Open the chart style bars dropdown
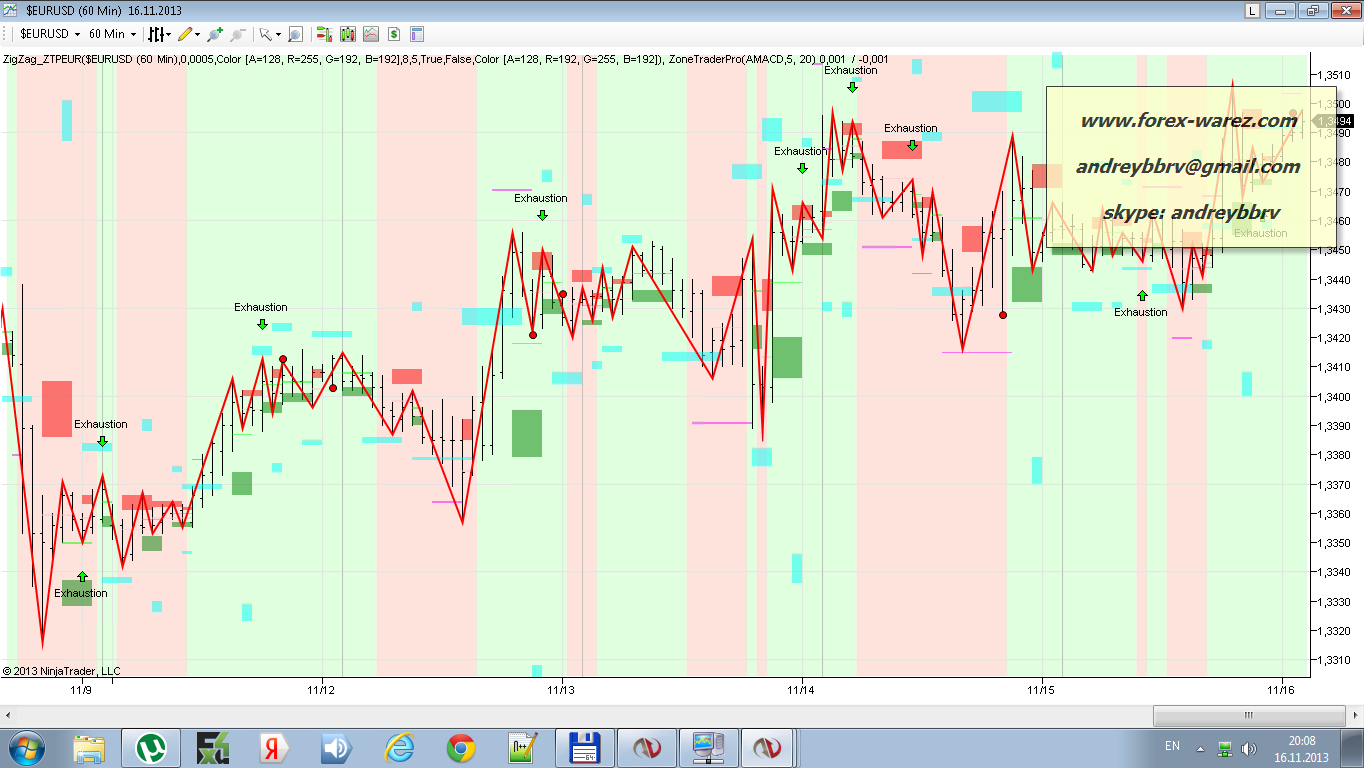1364x768 pixels. pyautogui.click(x=159, y=34)
